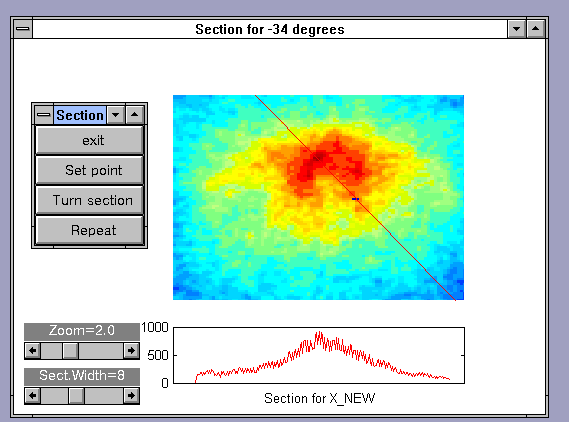Screen dimensions: 569x422
Task: Click the exit button
Action: [89, 140]
